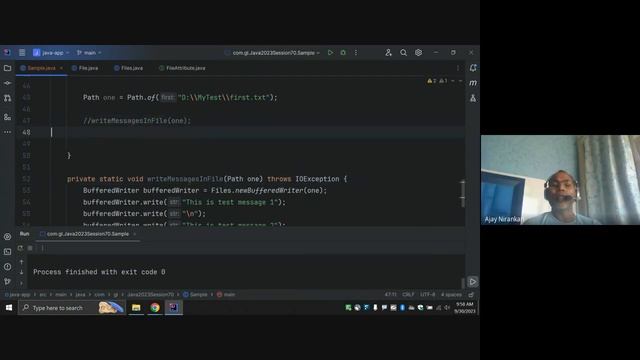Open editor tabs options three-dot menu
This screenshot has height=360, width=640.
(458, 68)
